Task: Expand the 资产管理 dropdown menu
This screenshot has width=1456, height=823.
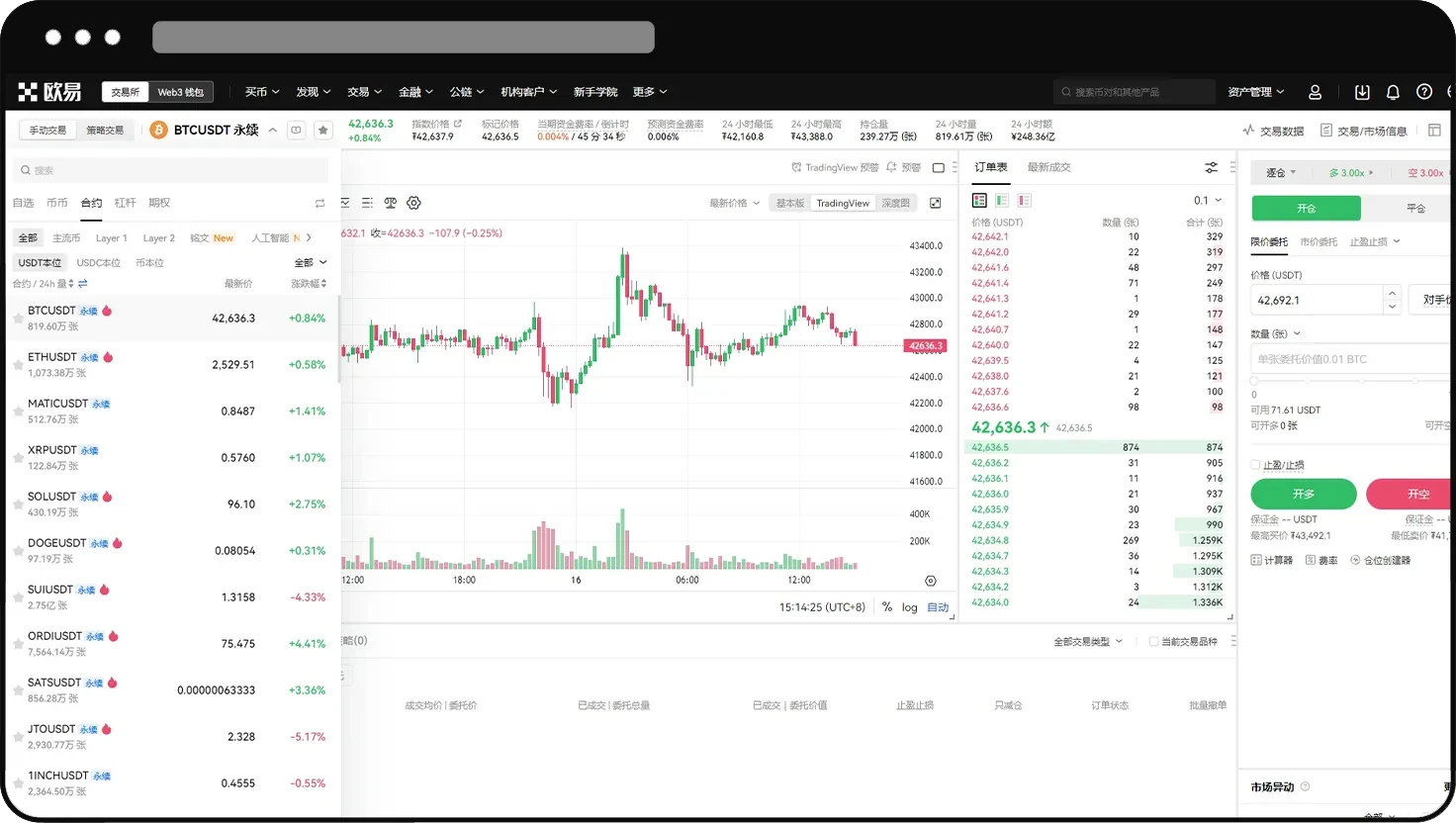Action: (x=1255, y=92)
